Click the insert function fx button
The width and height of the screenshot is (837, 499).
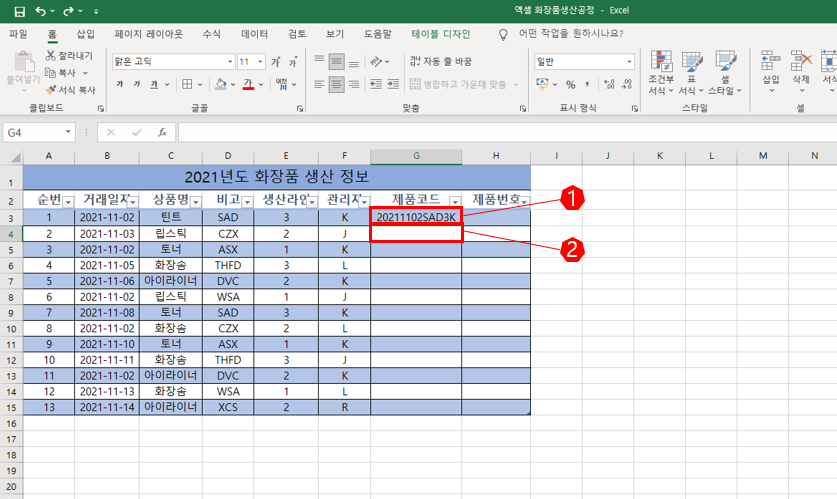point(162,132)
